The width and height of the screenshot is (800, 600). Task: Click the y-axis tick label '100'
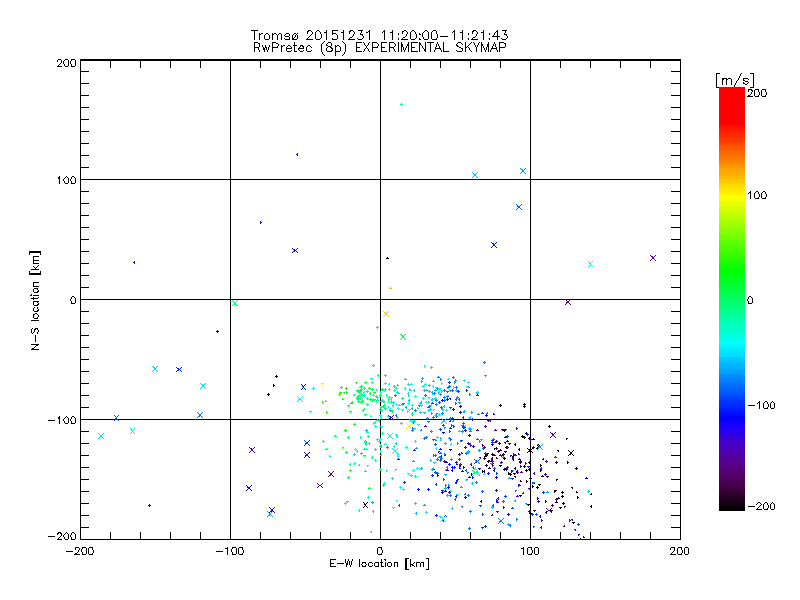[66, 180]
